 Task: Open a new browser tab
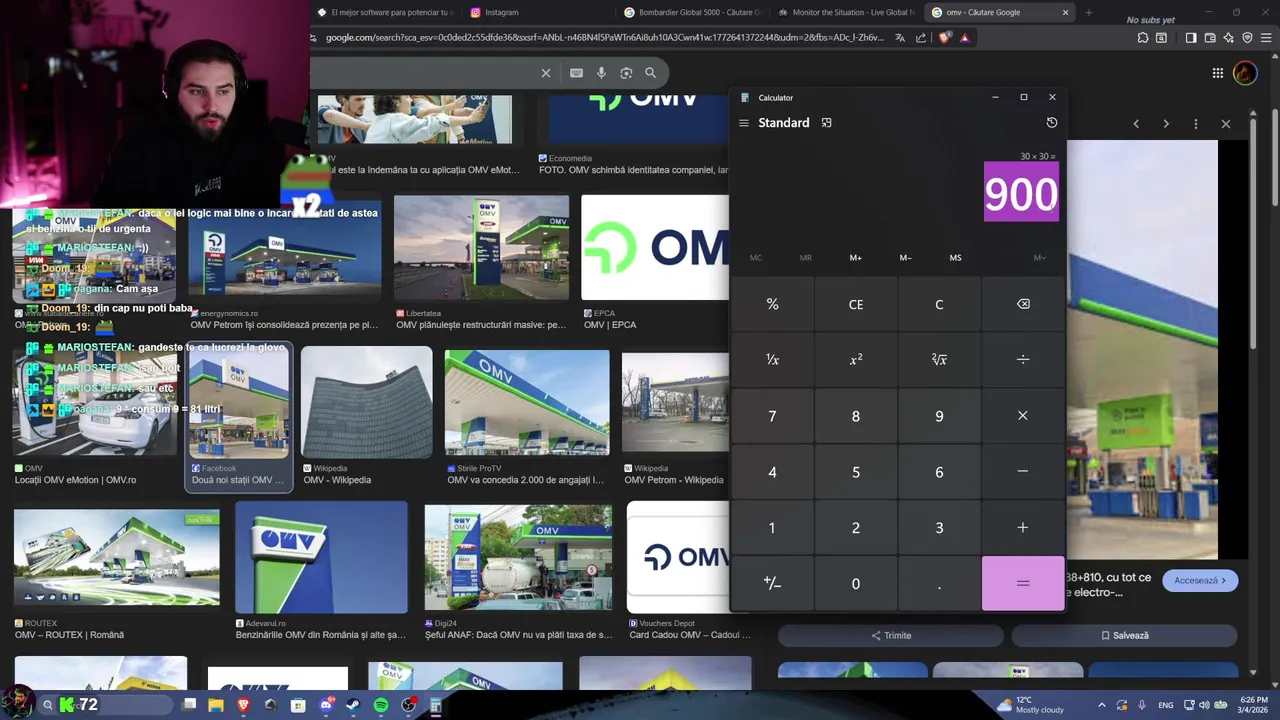(x=1088, y=12)
